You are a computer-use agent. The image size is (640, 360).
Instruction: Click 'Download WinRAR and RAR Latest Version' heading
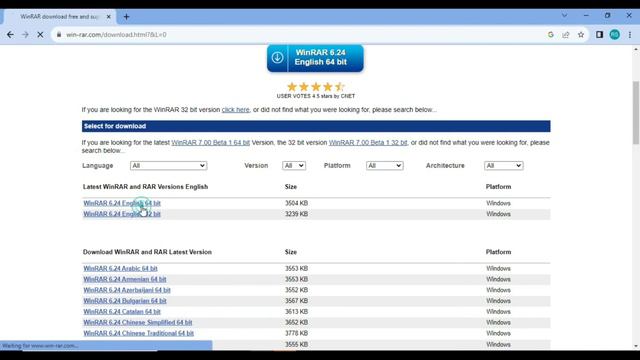(x=147, y=252)
